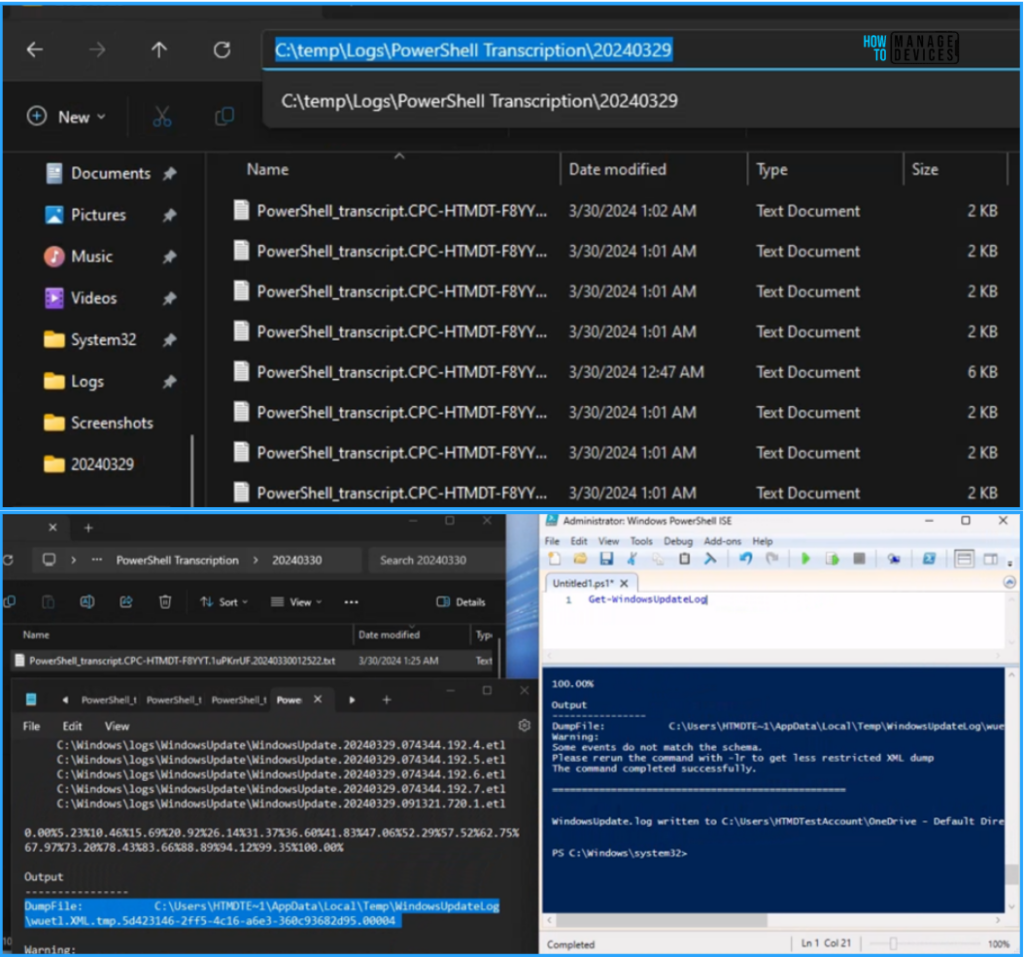The image size is (1024, 957).
Task: Select the 6 KB transcript file from 12:47 AM
Action: tap(614, 372)
